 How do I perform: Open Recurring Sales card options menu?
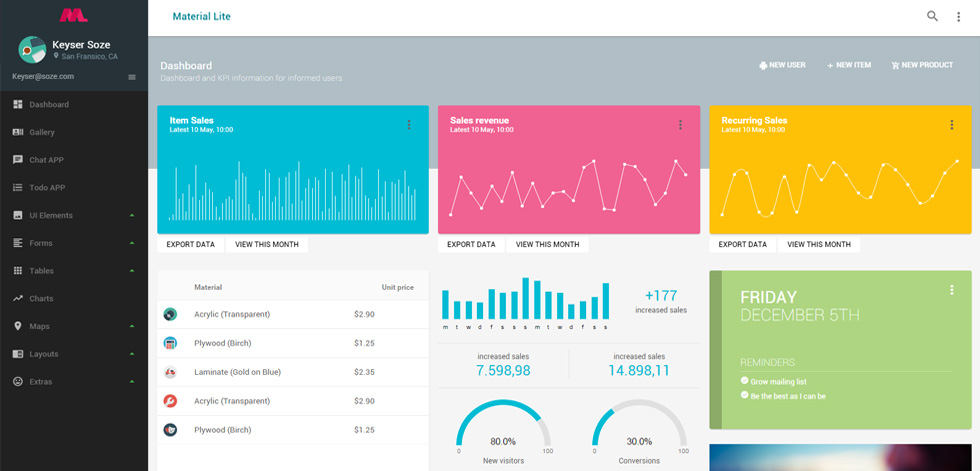pos(951,125)
